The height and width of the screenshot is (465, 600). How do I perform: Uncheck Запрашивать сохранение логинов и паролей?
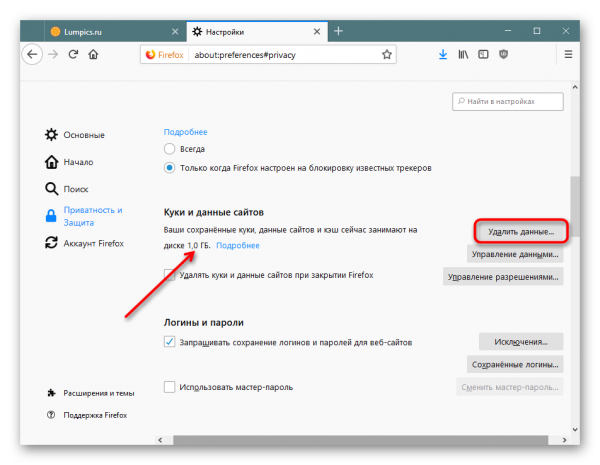coord(170,341)
